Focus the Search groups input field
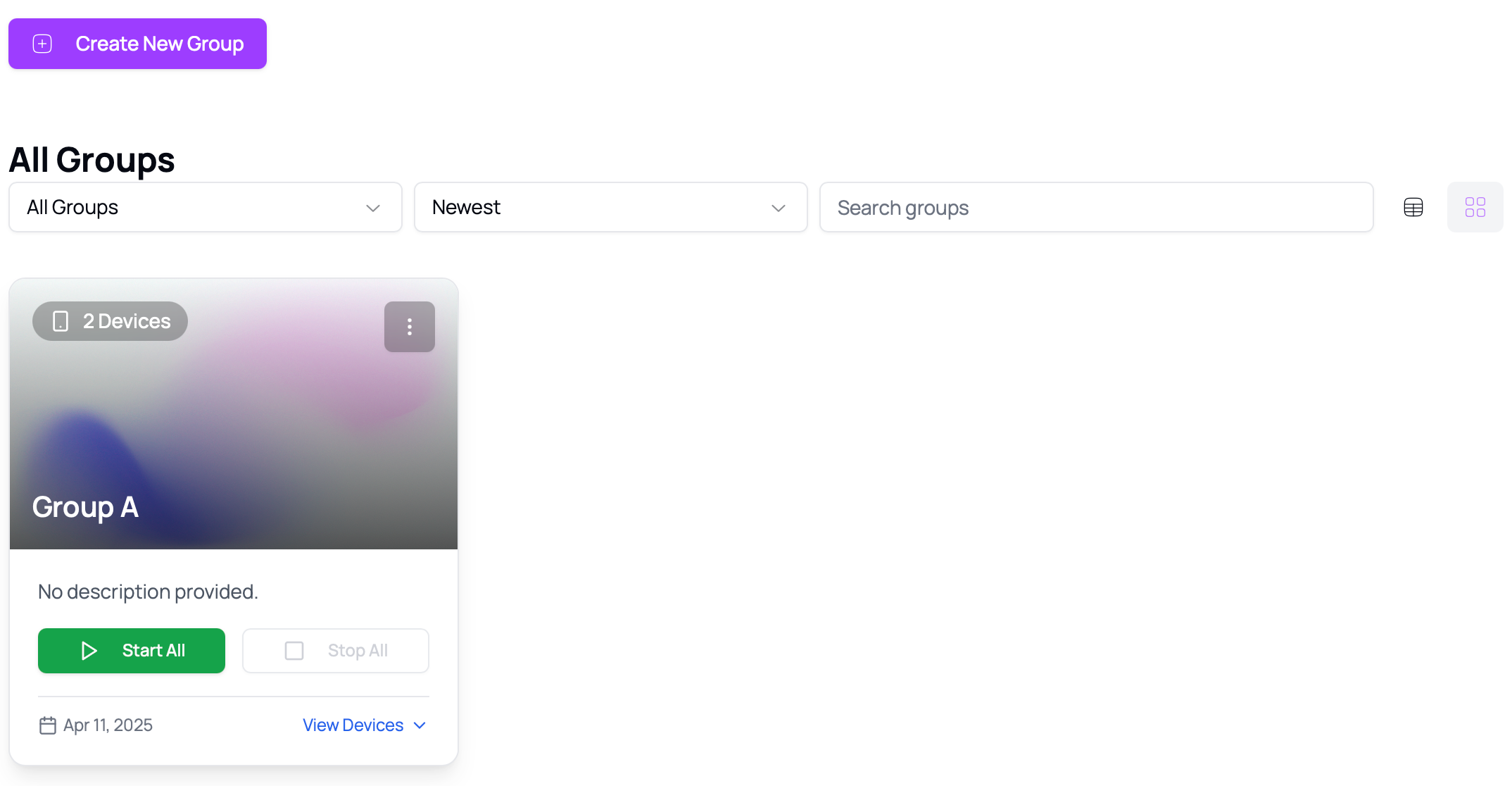This screenshot has width=1512, height=786. click(x=1096, y=207)
